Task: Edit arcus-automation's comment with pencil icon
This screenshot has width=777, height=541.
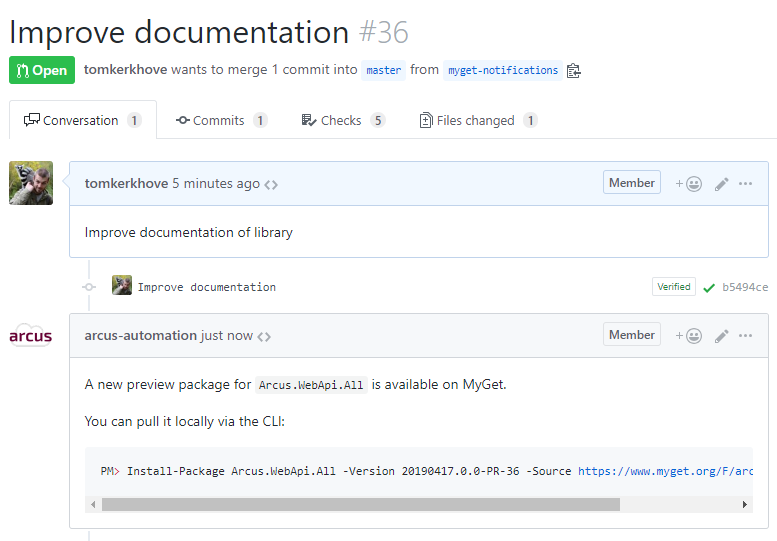Action: [722, 336]
